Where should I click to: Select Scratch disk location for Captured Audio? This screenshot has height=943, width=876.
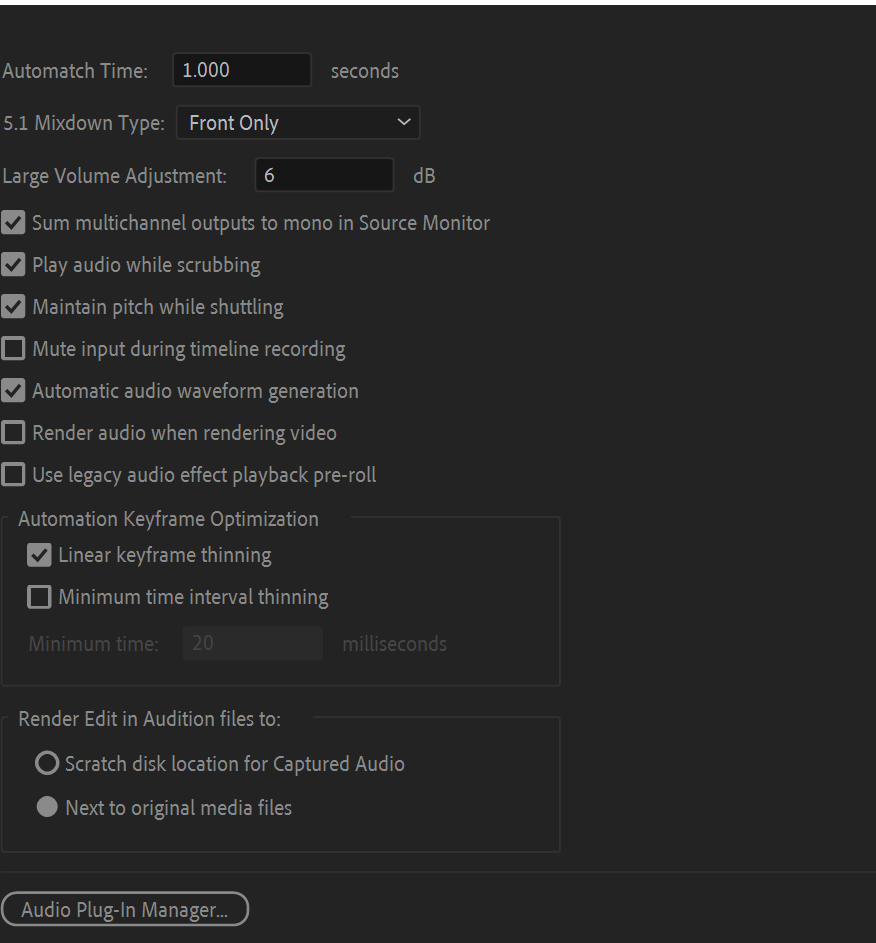(46, 762)
